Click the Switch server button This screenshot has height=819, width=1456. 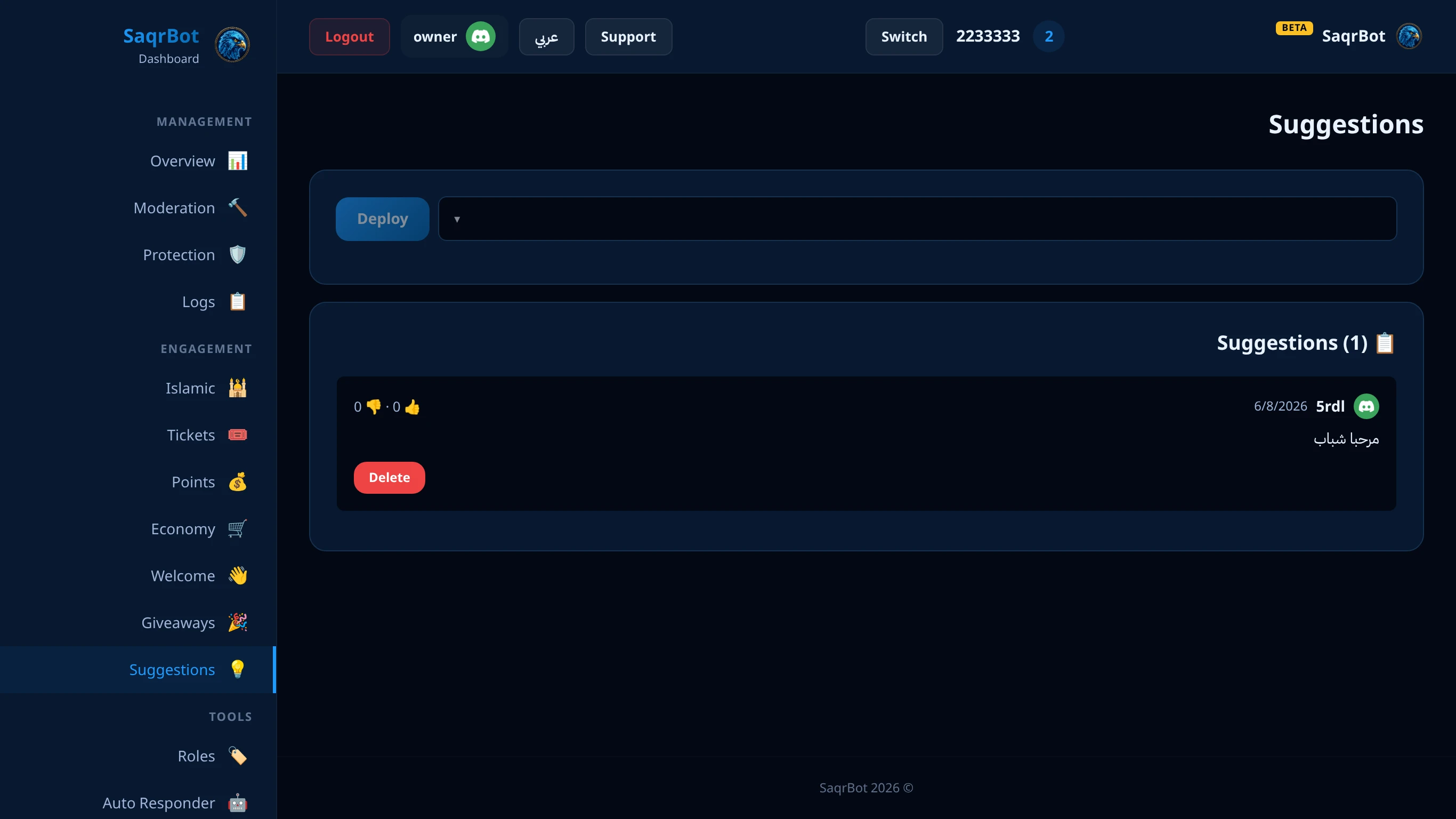[x=904, y=37]
